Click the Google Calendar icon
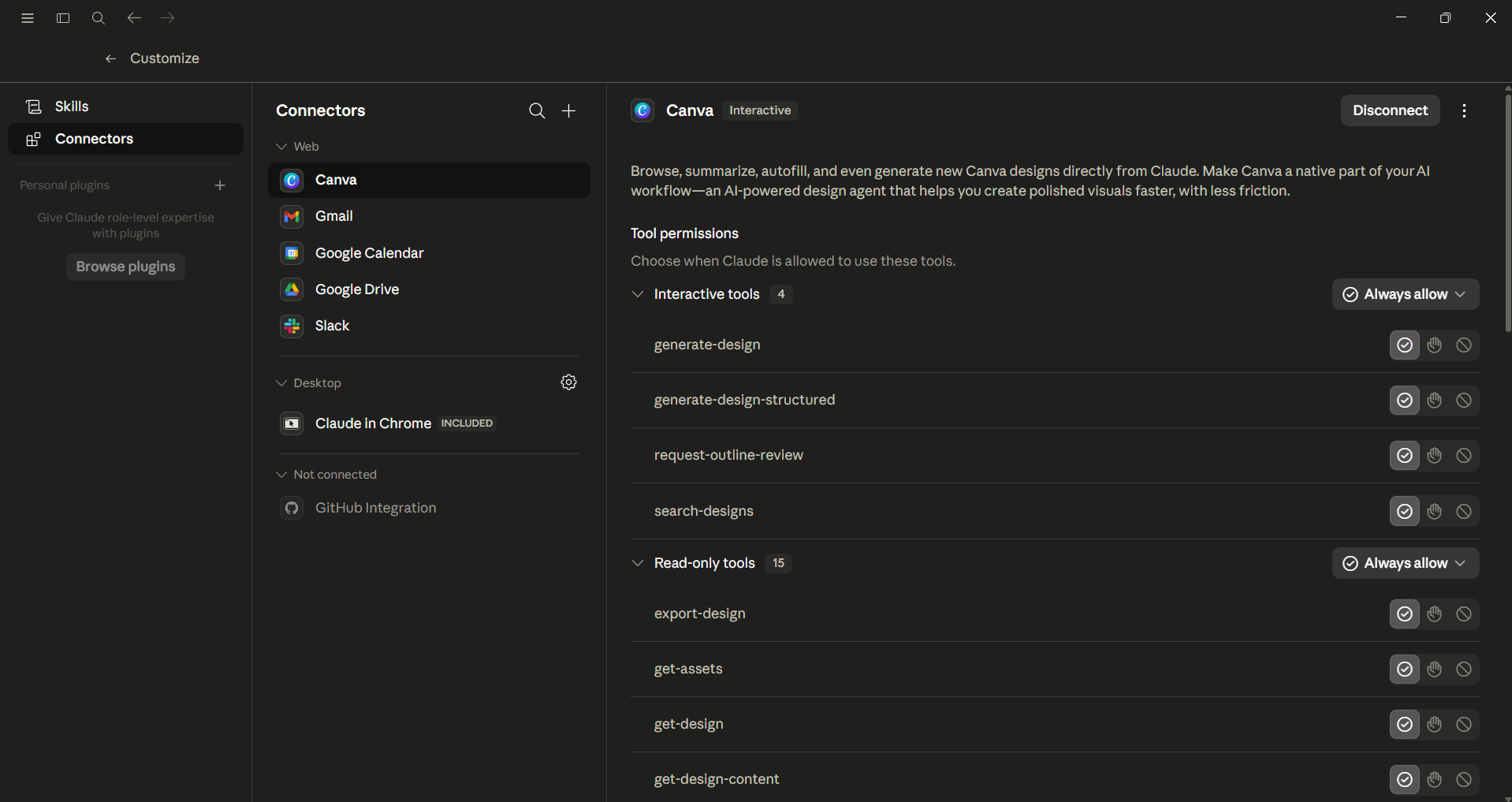This screenshot has height=802, width=1512. [292, 253]
